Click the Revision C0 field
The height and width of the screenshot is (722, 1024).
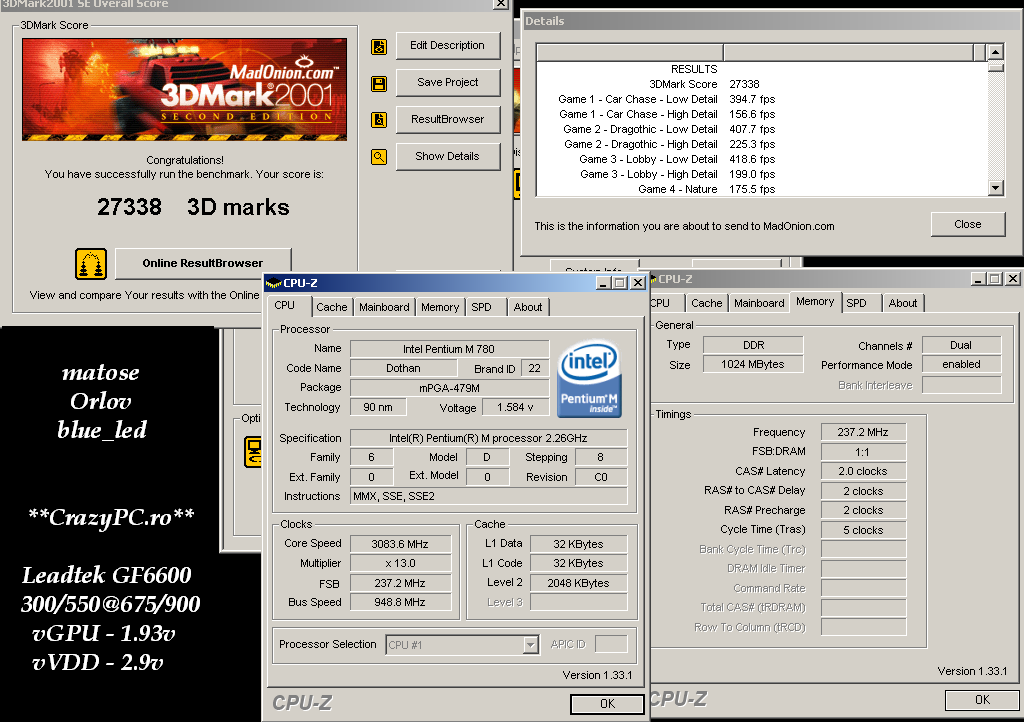coord(601,477)
